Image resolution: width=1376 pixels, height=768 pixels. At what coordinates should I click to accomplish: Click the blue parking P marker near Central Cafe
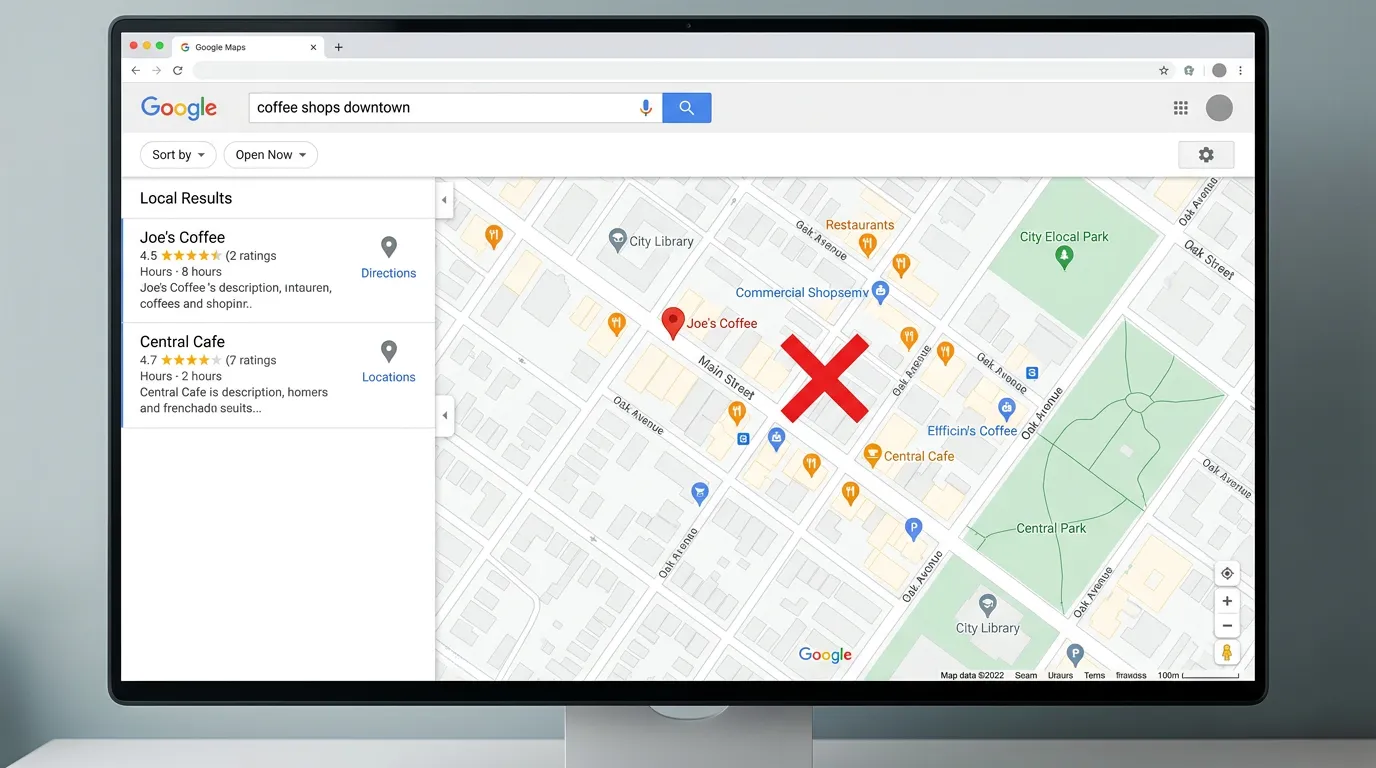[x=912, y=527]
